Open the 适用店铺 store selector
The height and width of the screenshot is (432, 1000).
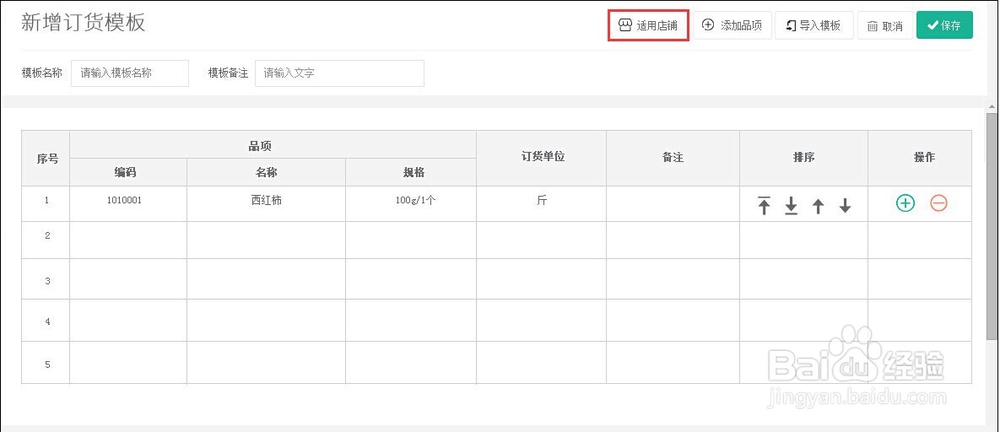point(649,26)
